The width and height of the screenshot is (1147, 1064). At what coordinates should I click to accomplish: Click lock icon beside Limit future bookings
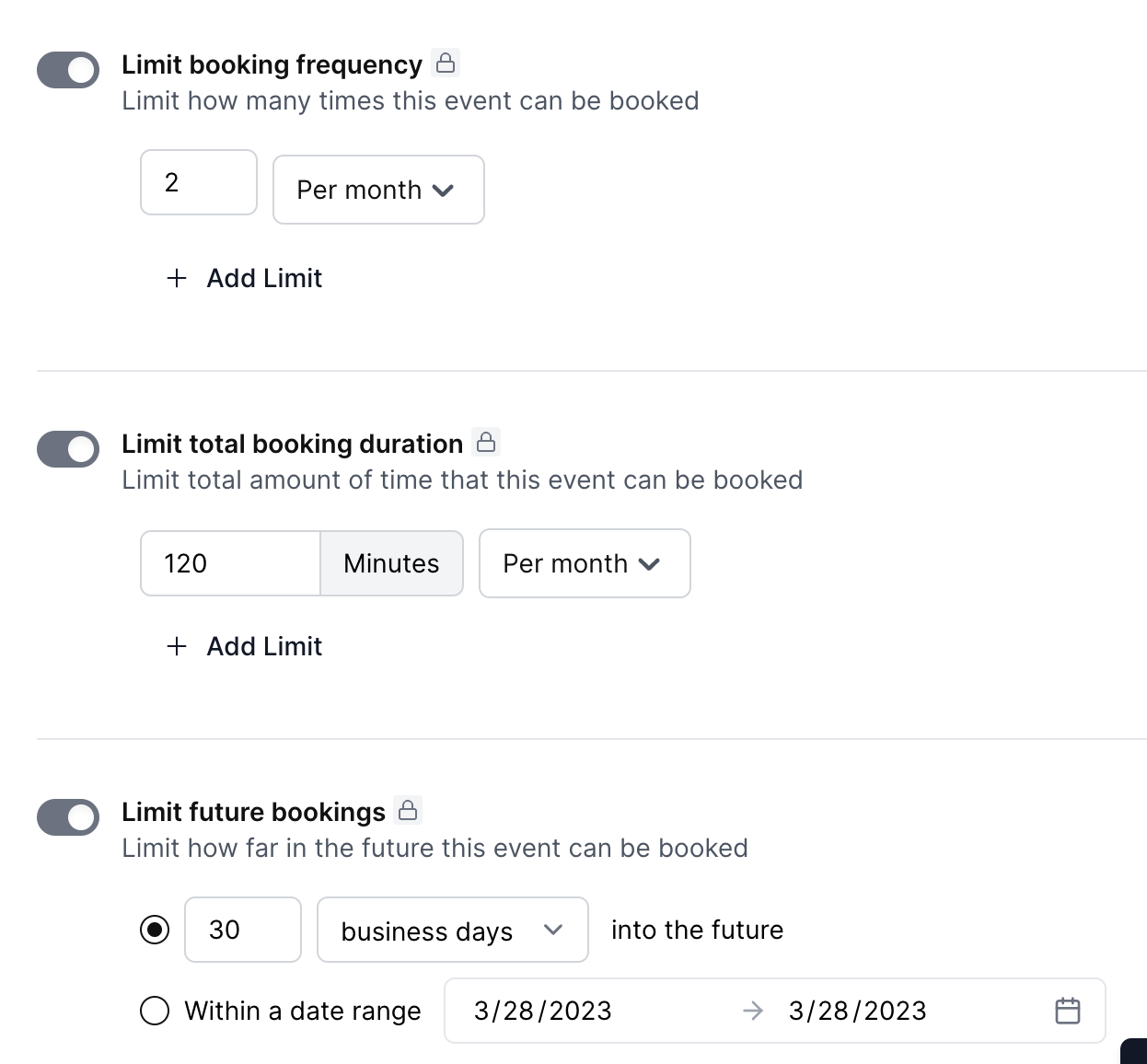(408, 810)
